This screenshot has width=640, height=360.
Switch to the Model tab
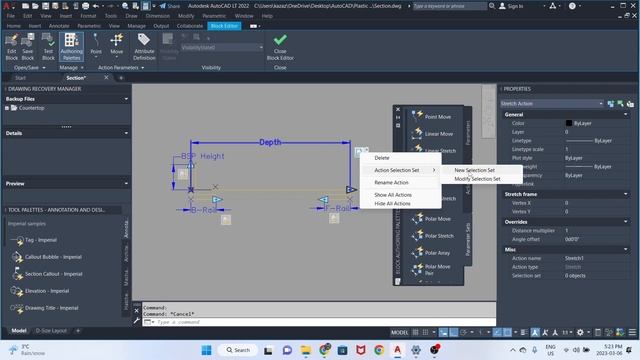(19, 331)
